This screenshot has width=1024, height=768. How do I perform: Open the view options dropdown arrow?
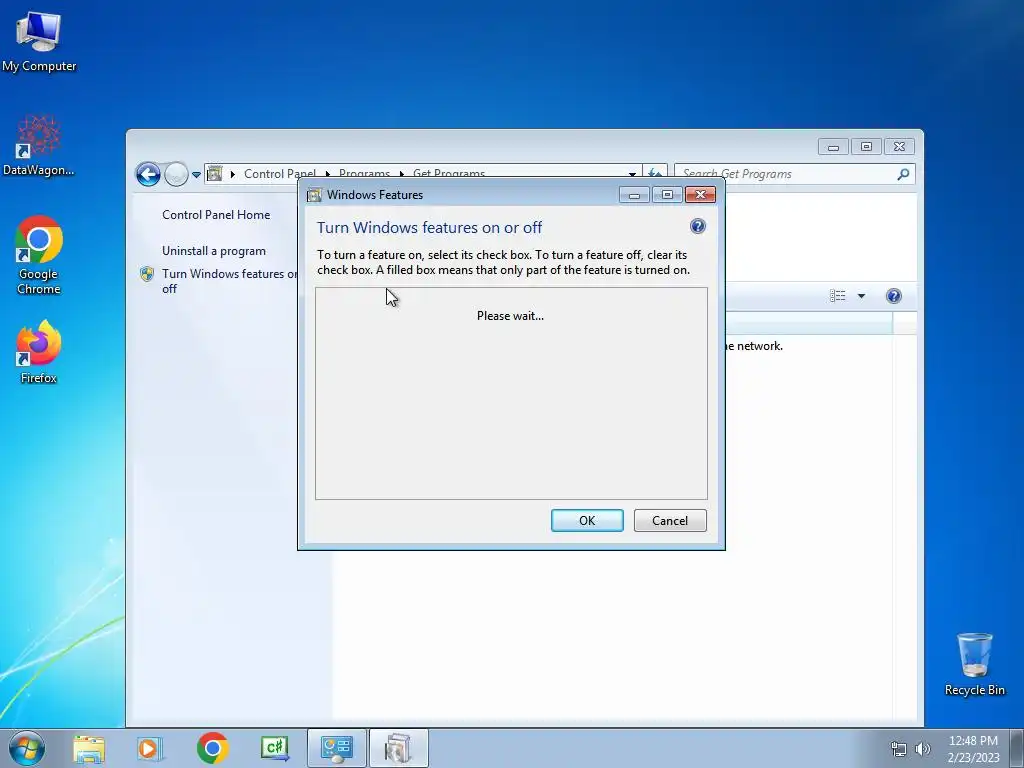[861, 296]
